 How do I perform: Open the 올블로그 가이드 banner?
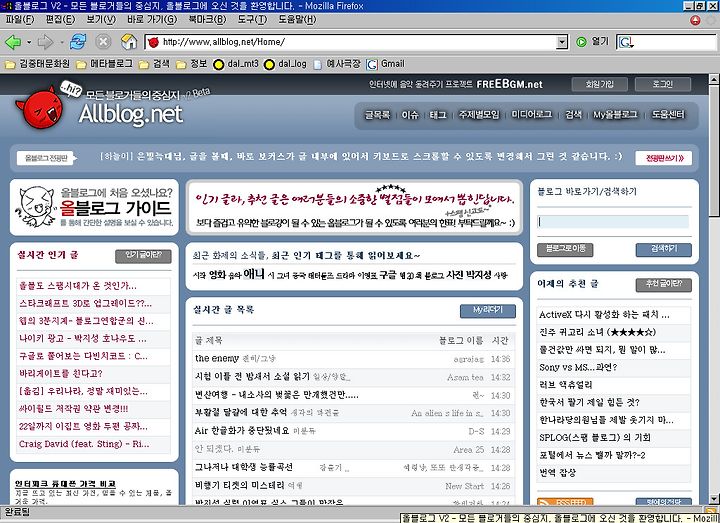(94, 208)
